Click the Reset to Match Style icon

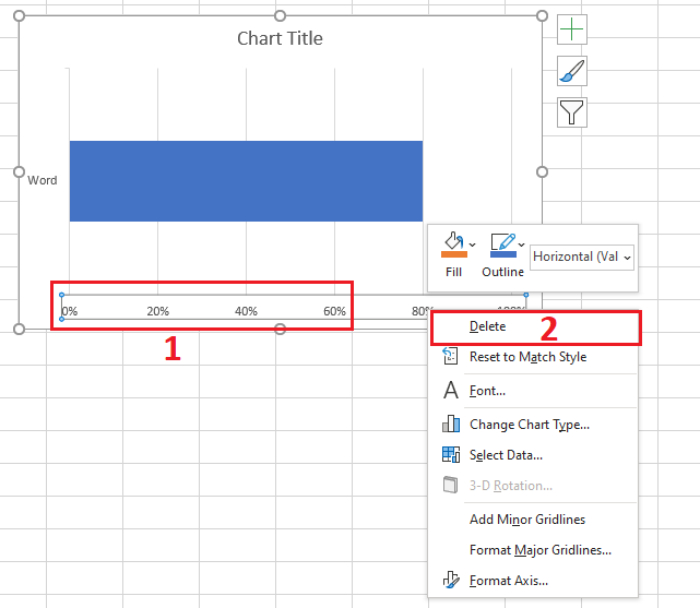point(450,356)
